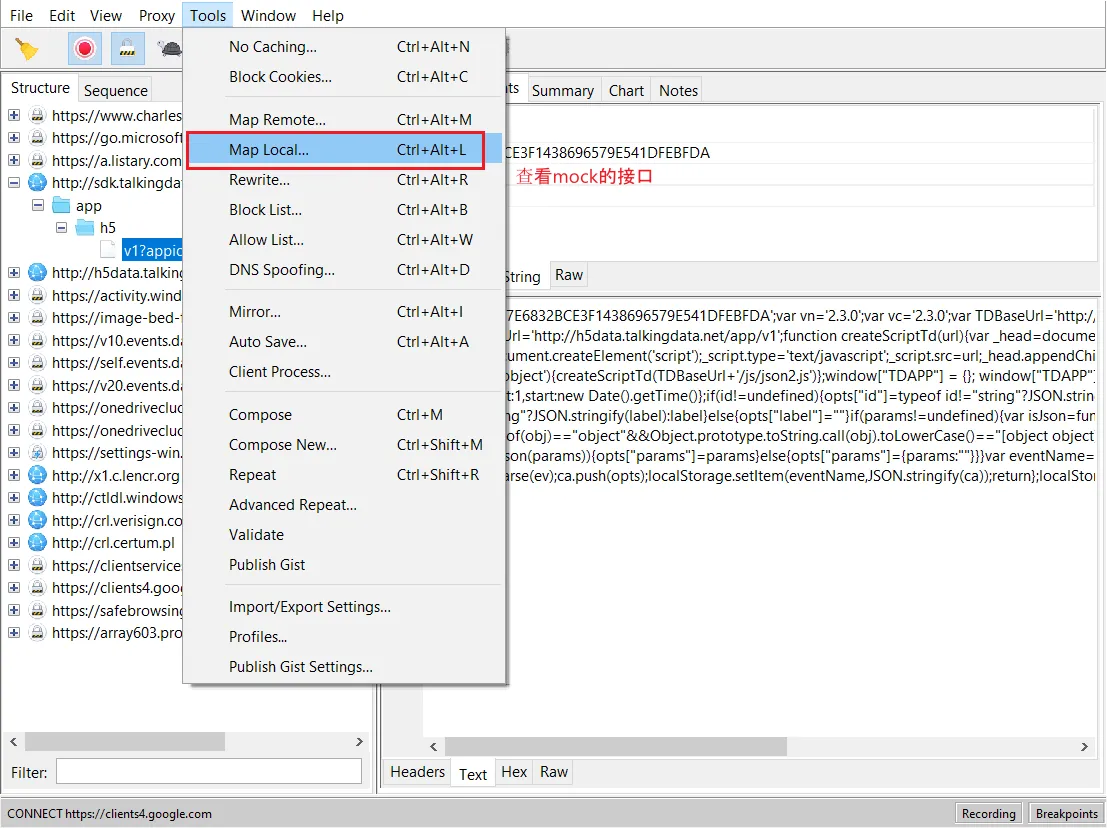
Task: Click the globe icon beside http://crl.certum.pl
Action: 37,542
